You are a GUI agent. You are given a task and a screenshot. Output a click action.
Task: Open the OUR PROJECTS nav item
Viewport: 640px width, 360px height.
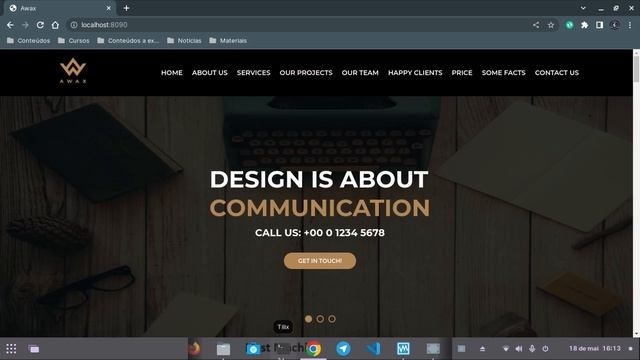point(306,73)
